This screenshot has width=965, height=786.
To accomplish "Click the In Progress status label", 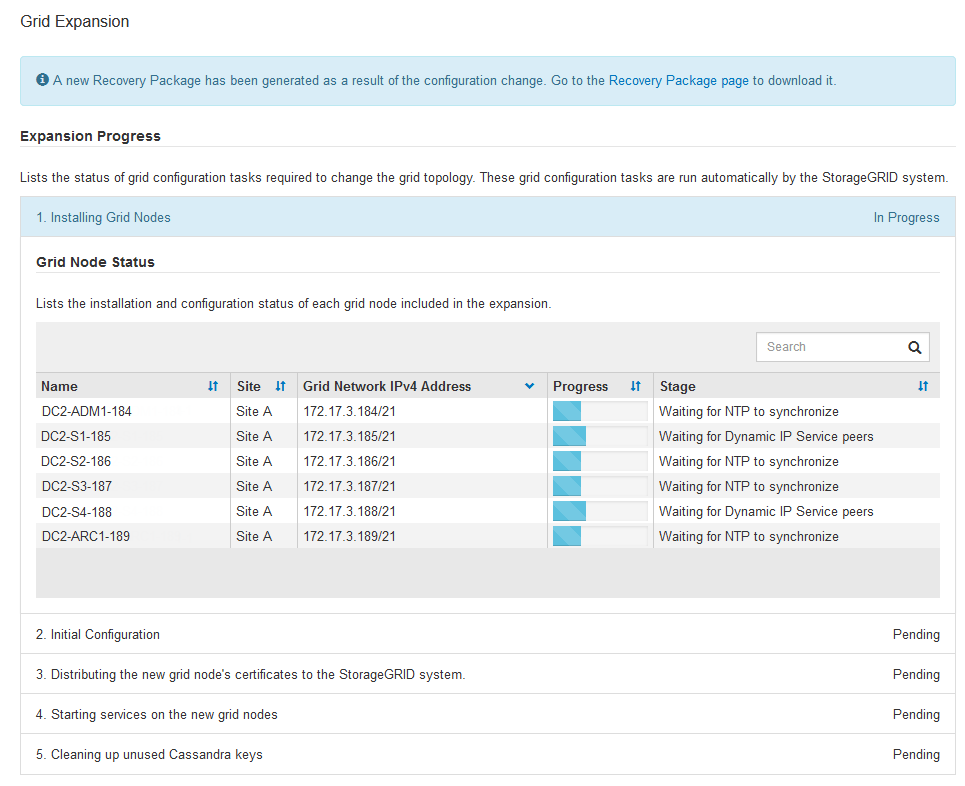I will [906, 217].
